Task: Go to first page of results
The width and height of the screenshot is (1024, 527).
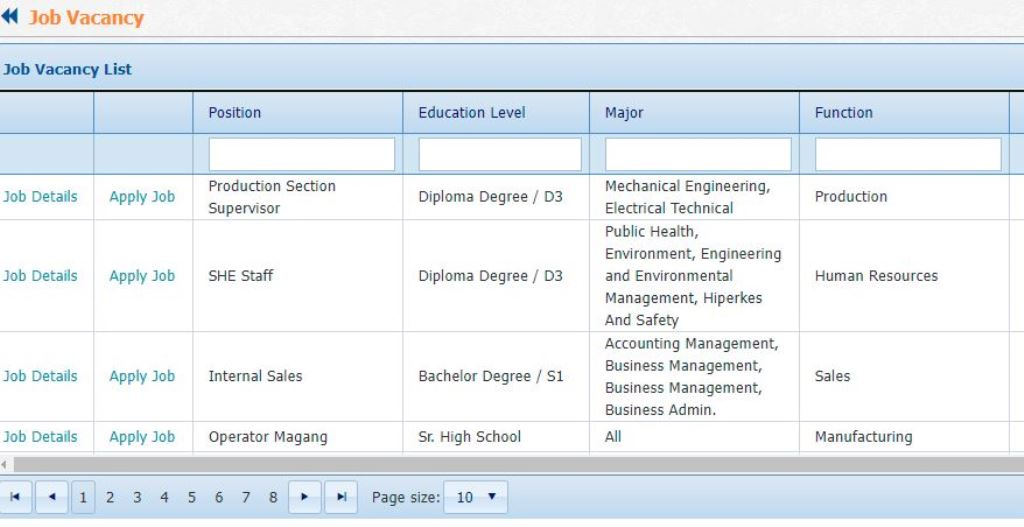Action: [x=16, y=497]
